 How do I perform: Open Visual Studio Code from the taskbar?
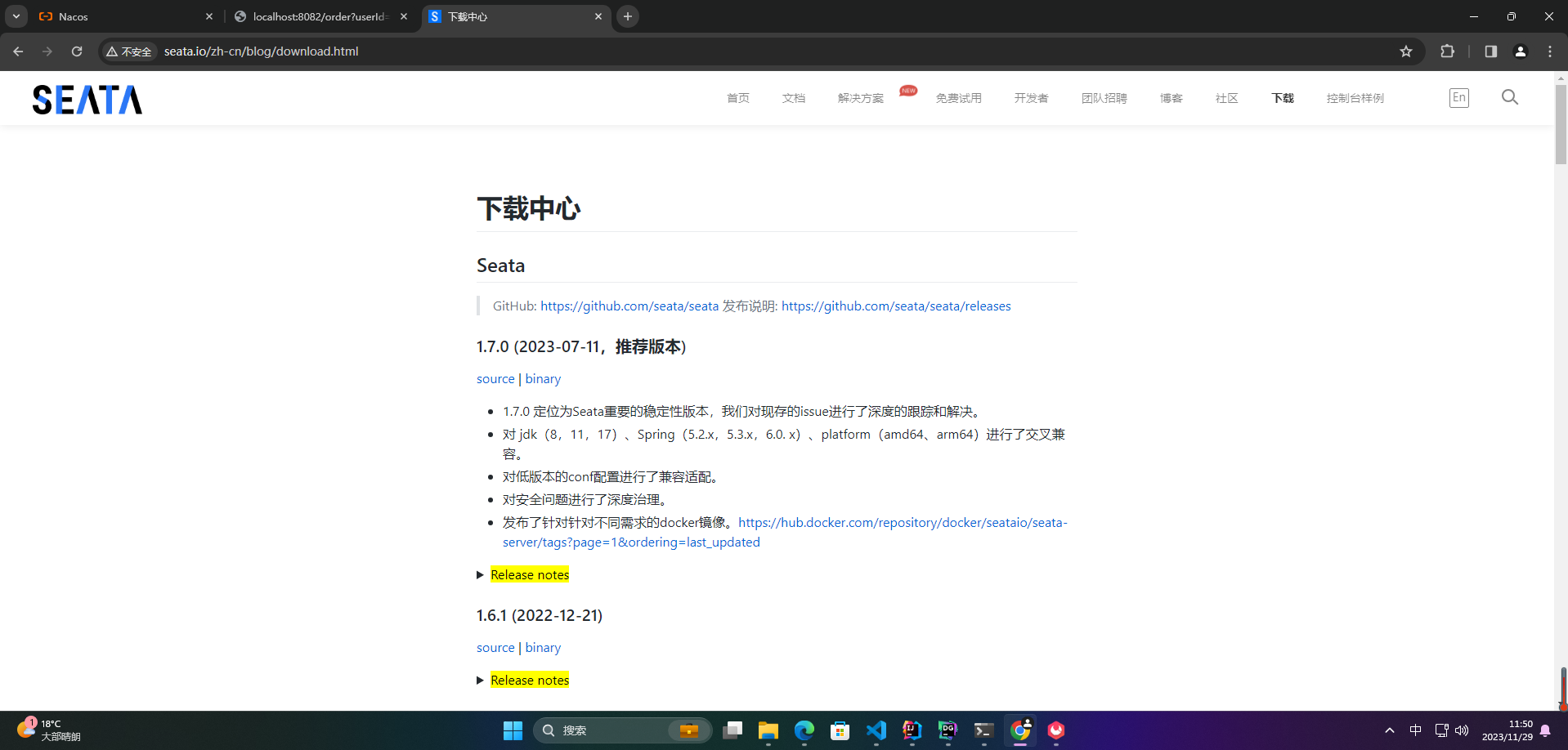pyautogui.click(x=876, y=730)
